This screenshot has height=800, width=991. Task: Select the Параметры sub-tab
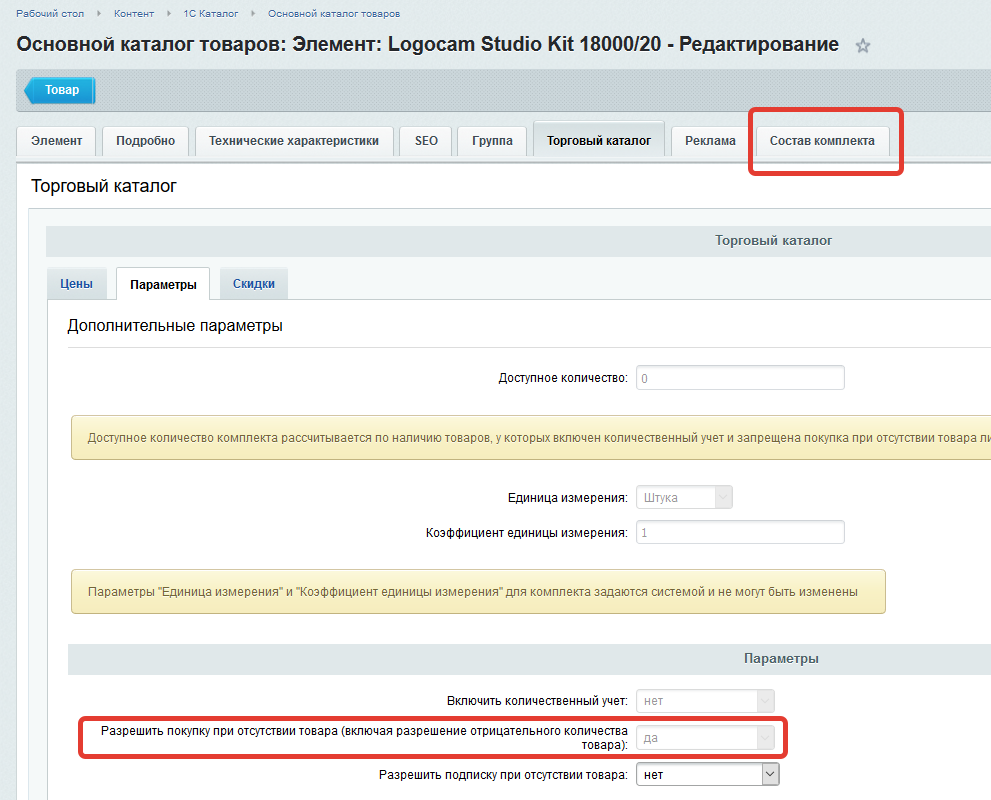click(163, 285)
